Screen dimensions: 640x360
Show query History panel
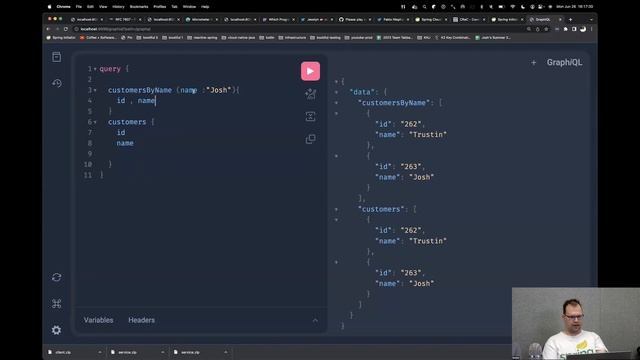[x=57, y=83]
